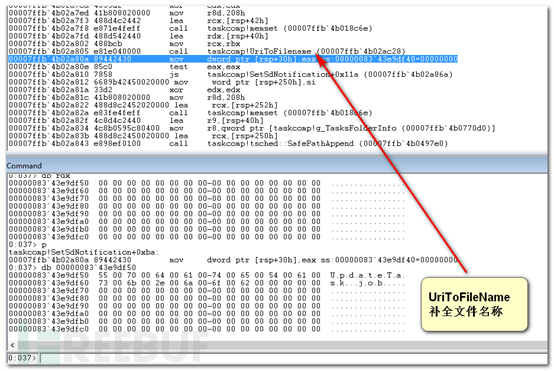Viewport: 554px width, 371px height.
Task: Select the Command window title bar
Action: pyautogui.click(x=277, y=165)
